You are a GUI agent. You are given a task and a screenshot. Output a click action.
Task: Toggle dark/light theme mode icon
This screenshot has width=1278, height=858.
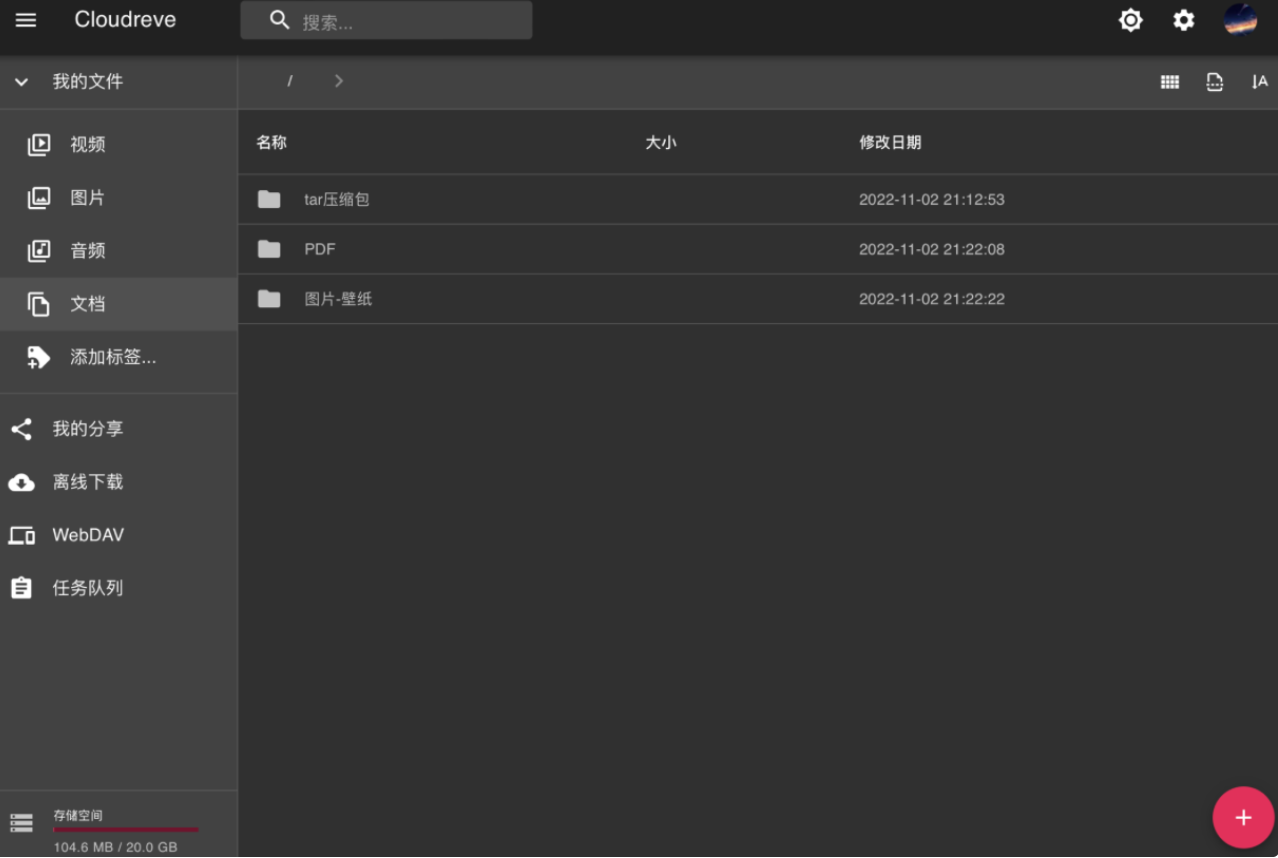pyautogui.click(x=1130, y=20)
